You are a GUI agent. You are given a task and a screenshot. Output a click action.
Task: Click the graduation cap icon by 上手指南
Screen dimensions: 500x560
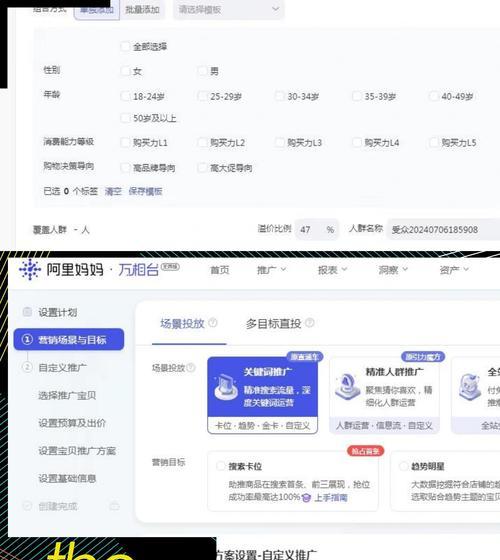[x=306, y=497]
